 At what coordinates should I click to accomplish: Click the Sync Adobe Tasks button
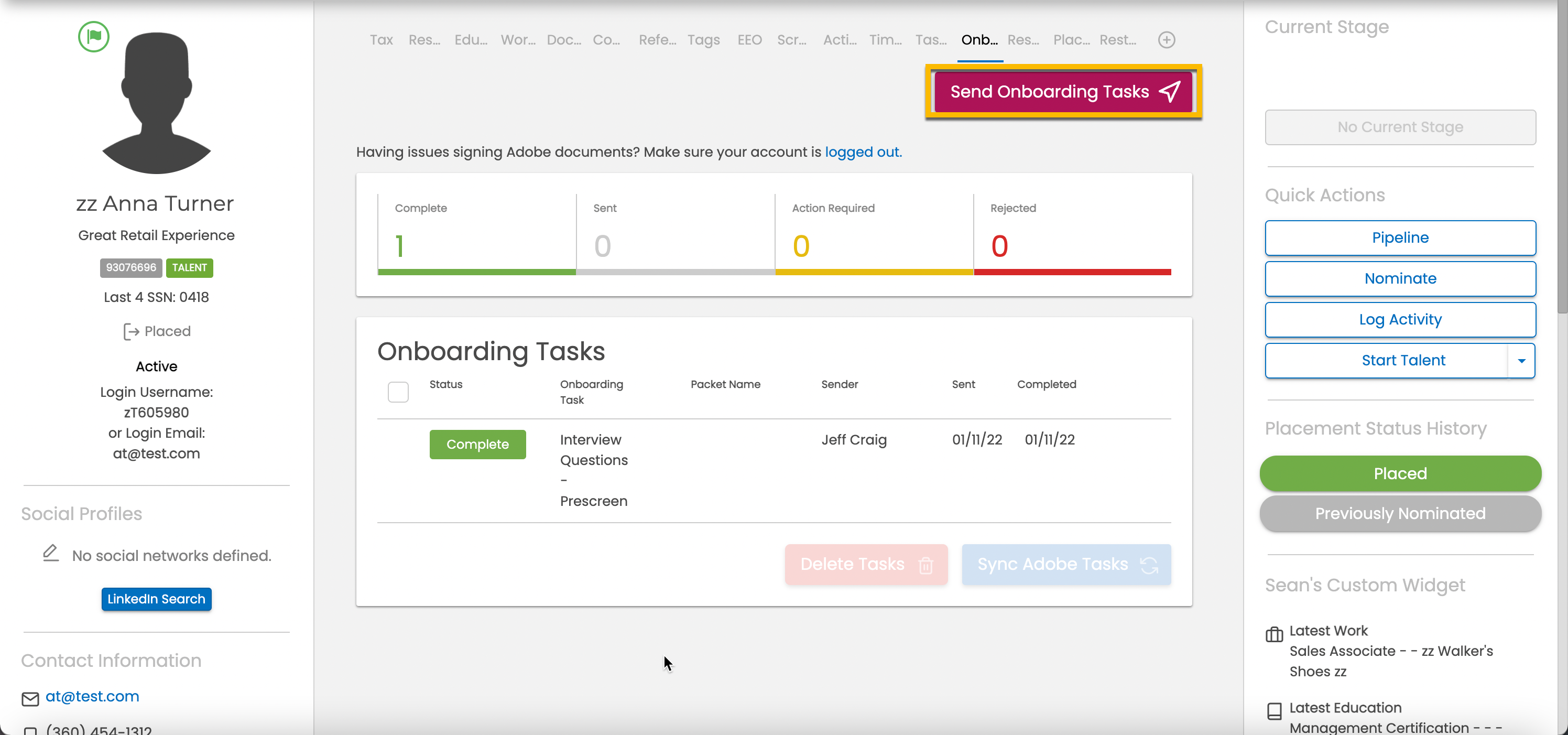tap(1066, 565)
